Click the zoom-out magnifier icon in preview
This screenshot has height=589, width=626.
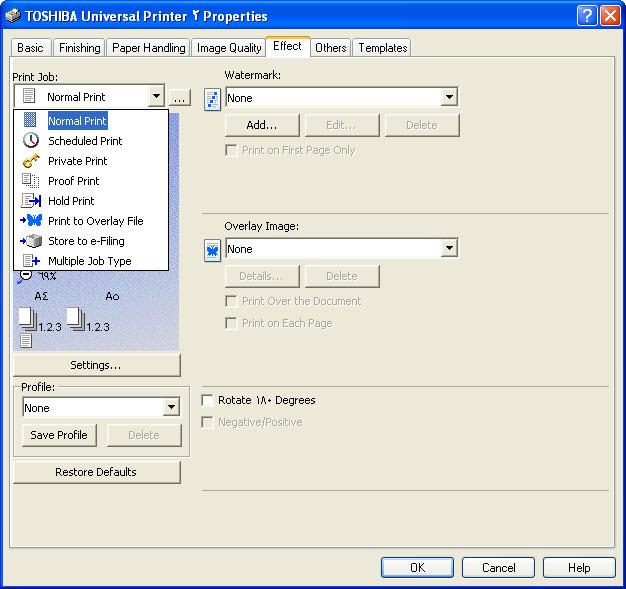(24, 277)
